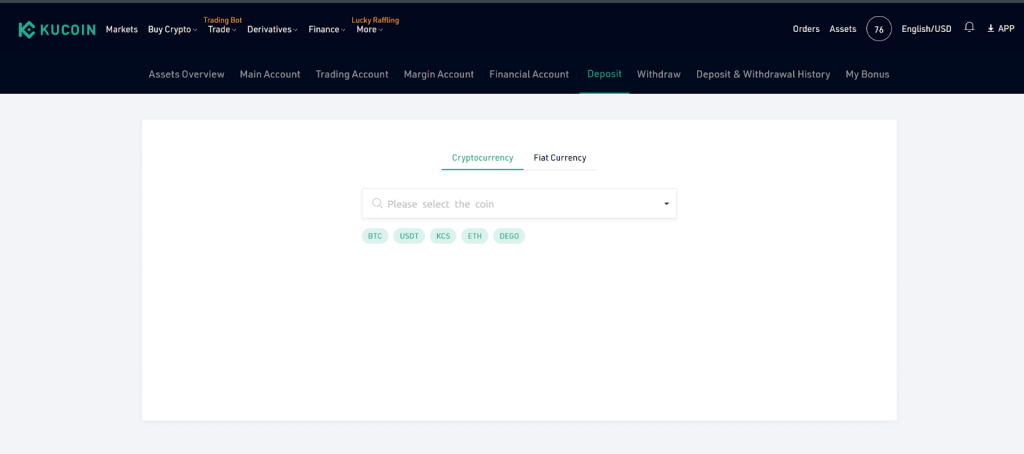Choose the DEGO quick-select chip

pyautogui.click(x=509, y=236)
